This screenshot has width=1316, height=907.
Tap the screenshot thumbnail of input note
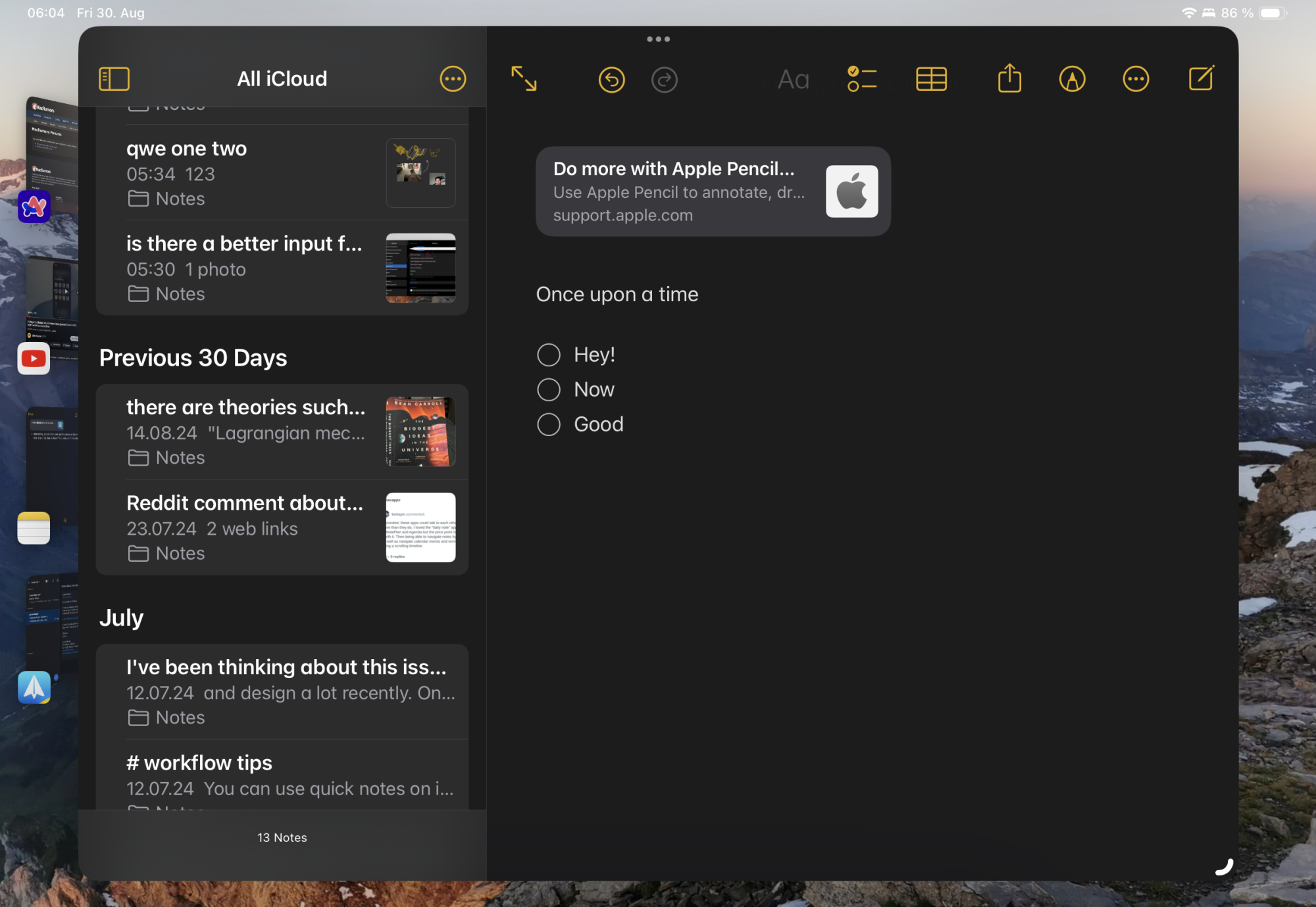click(420, 268)
